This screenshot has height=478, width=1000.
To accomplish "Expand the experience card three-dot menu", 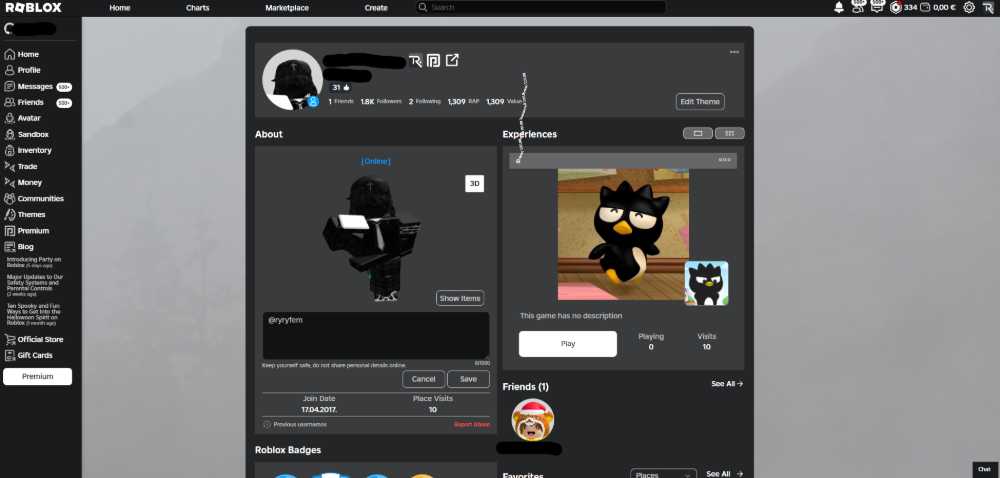I will tap(724, 160).
